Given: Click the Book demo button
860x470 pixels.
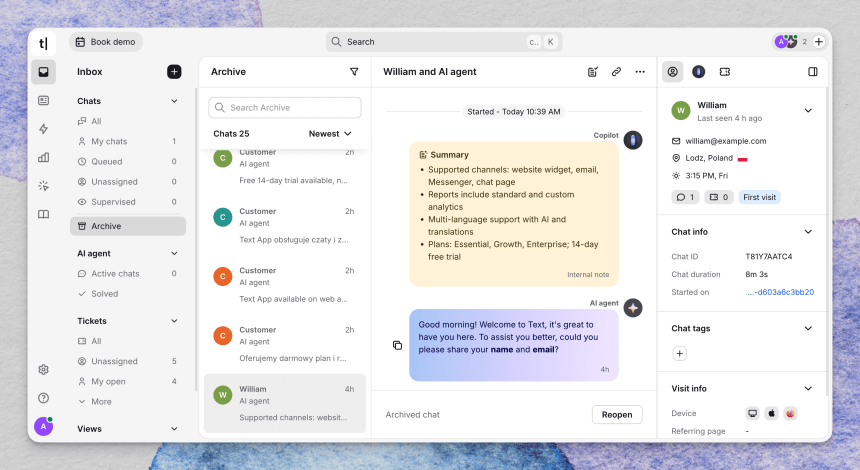Looking at the screenshot, I should point(106,42).
